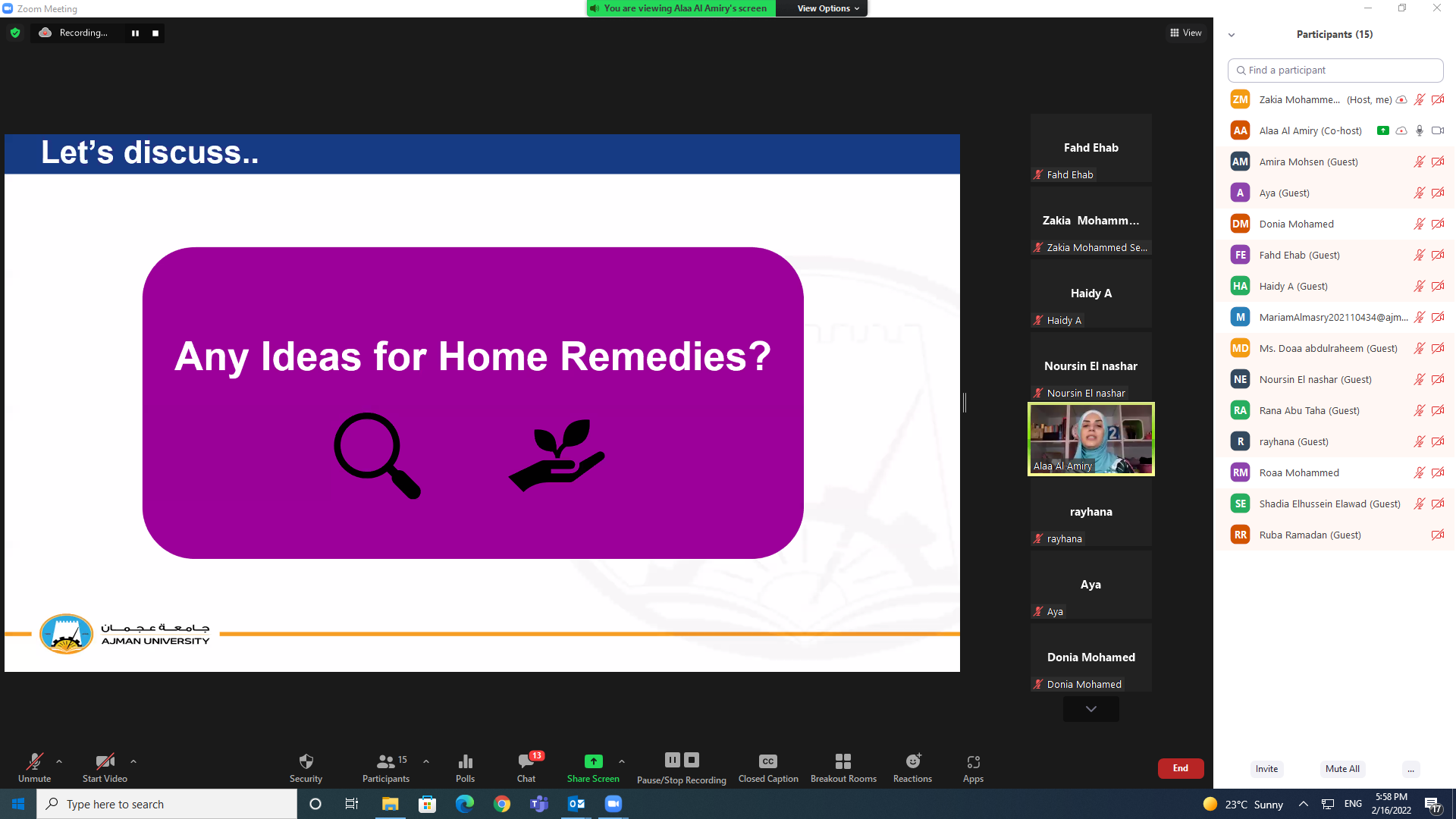Click the Invite button

1266,769
